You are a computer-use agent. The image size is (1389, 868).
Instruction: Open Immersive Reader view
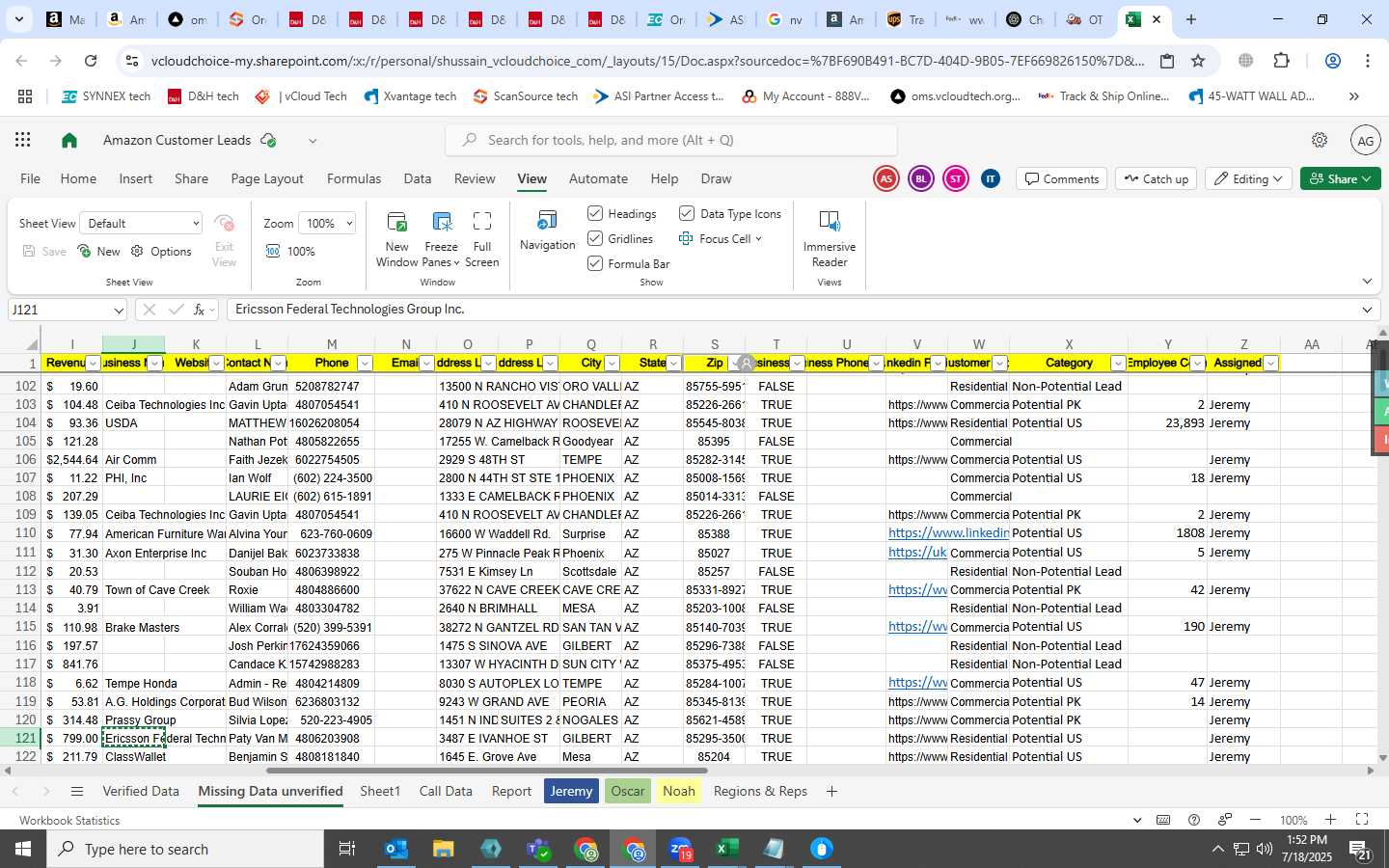click(830, 222)
